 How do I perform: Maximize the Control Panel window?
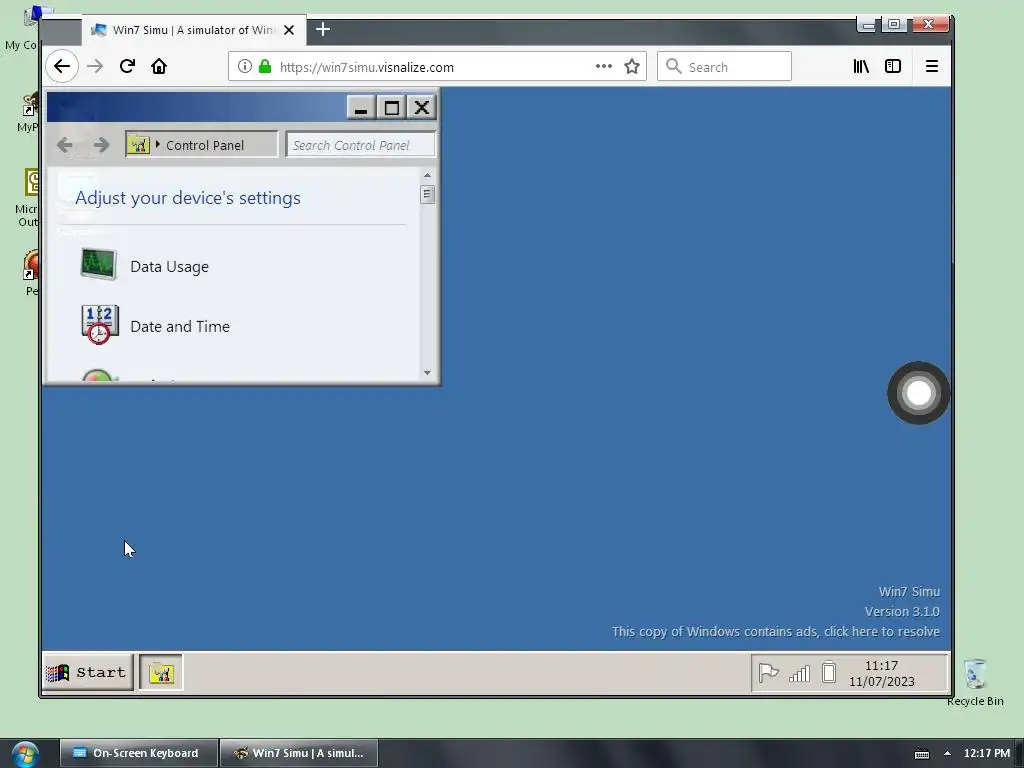tap(391, 108)
